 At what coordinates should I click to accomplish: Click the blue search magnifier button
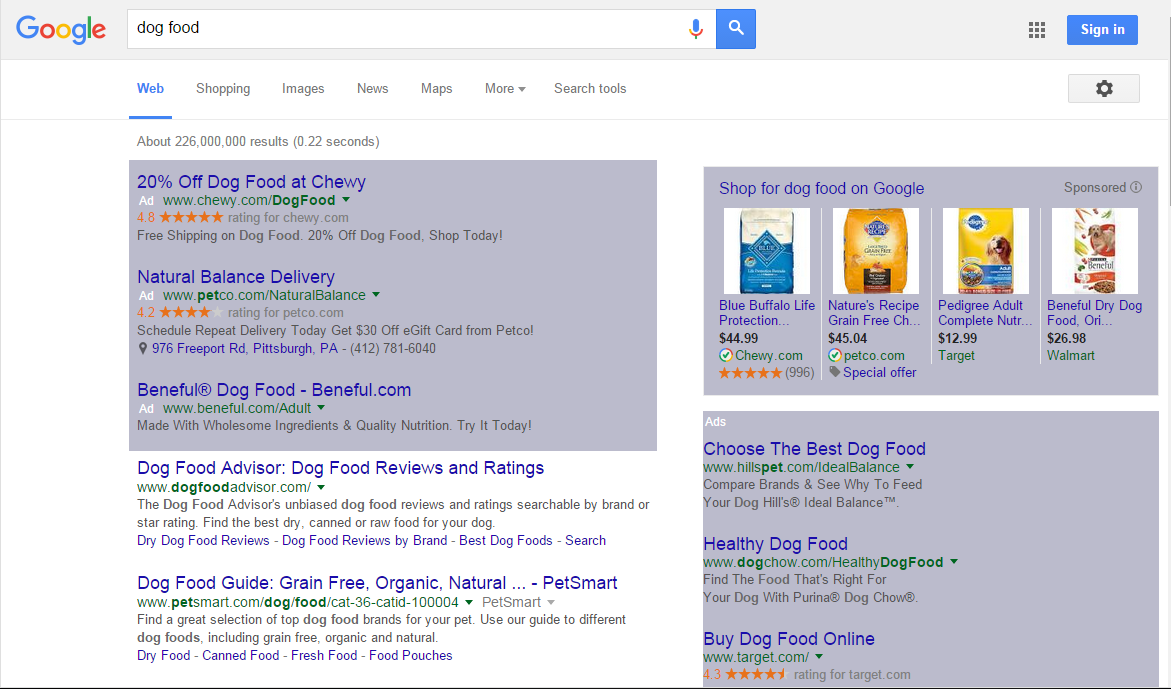pos(736,29)
